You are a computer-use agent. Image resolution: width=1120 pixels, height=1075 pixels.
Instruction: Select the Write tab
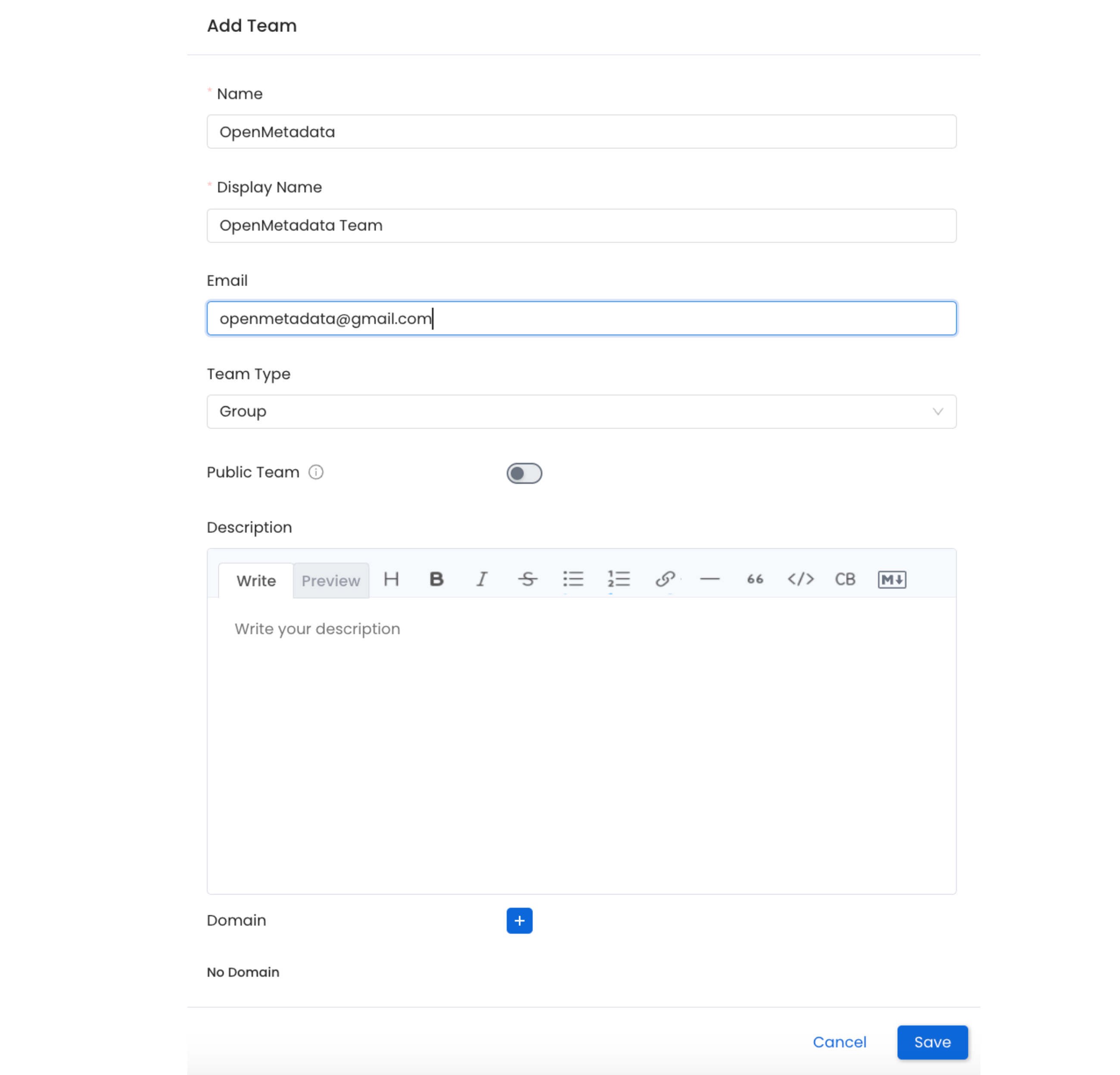256,581
